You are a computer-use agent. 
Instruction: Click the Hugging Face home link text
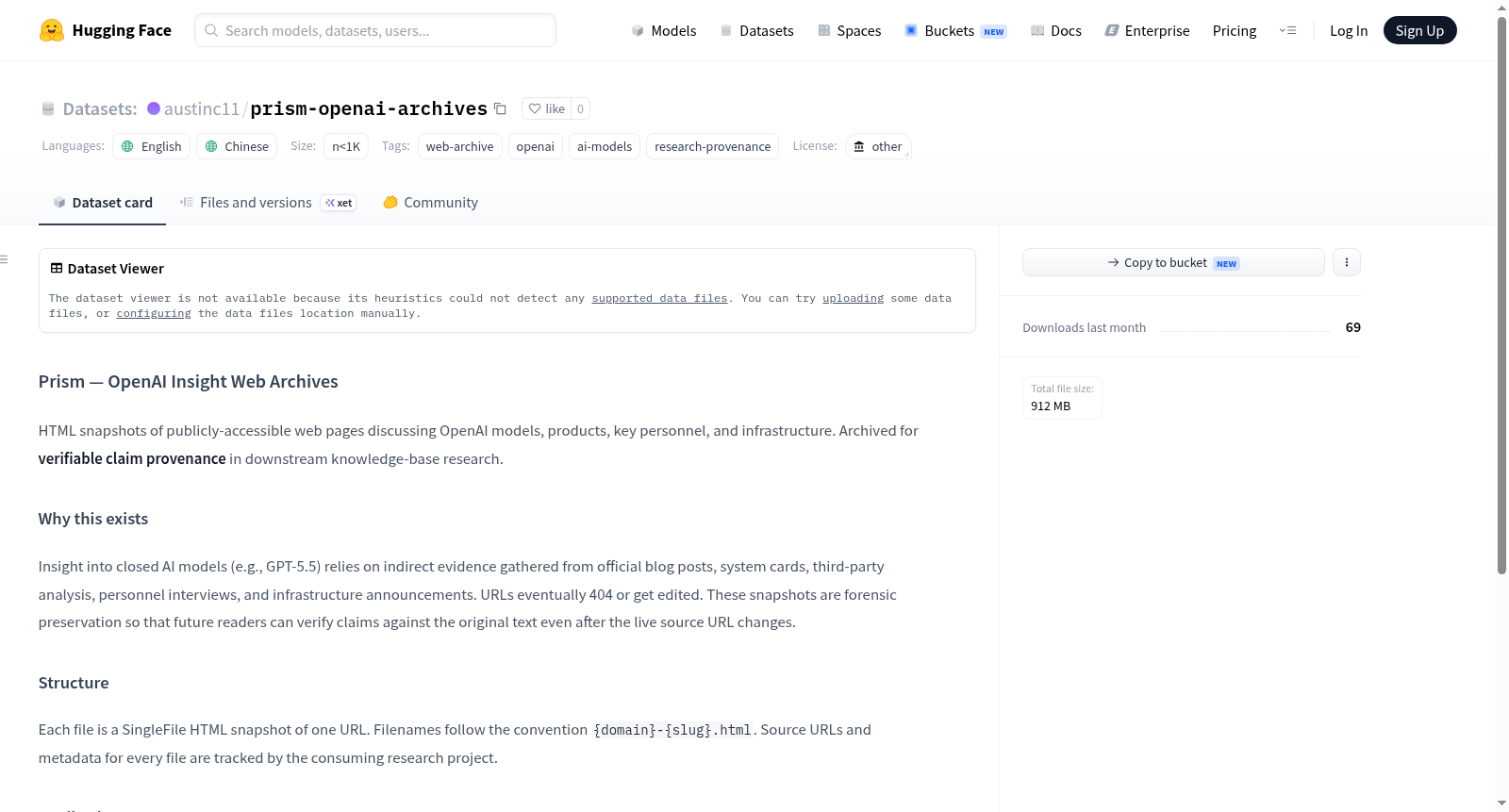click(x=122, y=30)
